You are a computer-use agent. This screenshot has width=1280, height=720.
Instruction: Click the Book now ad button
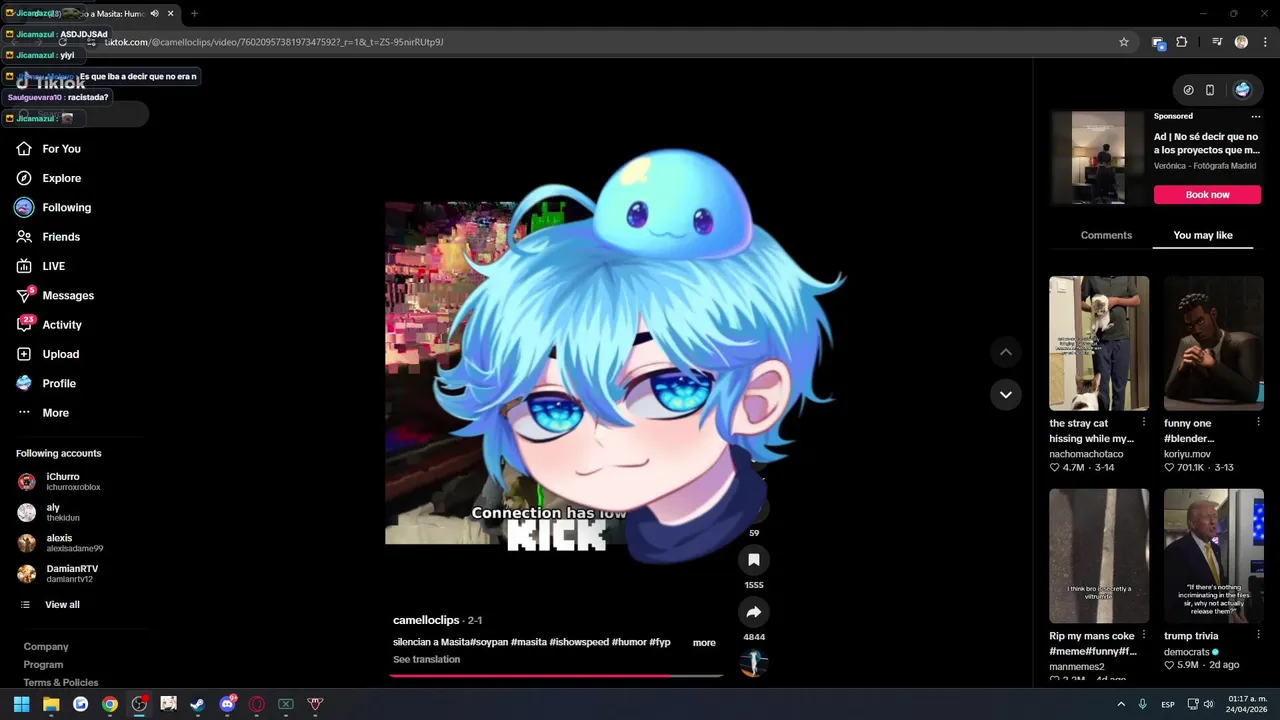pos(1207,195)
